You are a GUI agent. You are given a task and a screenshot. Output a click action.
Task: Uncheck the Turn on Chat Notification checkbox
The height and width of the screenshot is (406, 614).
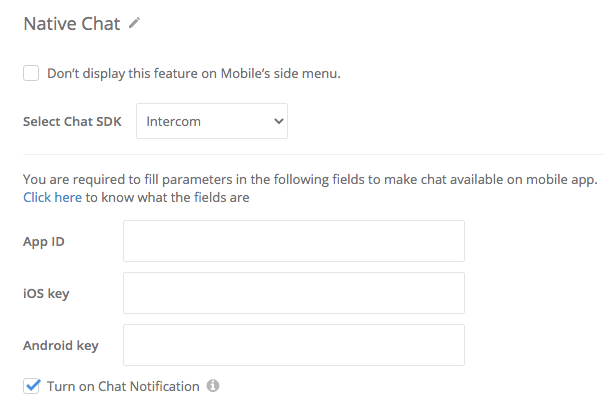coord(31,386)
